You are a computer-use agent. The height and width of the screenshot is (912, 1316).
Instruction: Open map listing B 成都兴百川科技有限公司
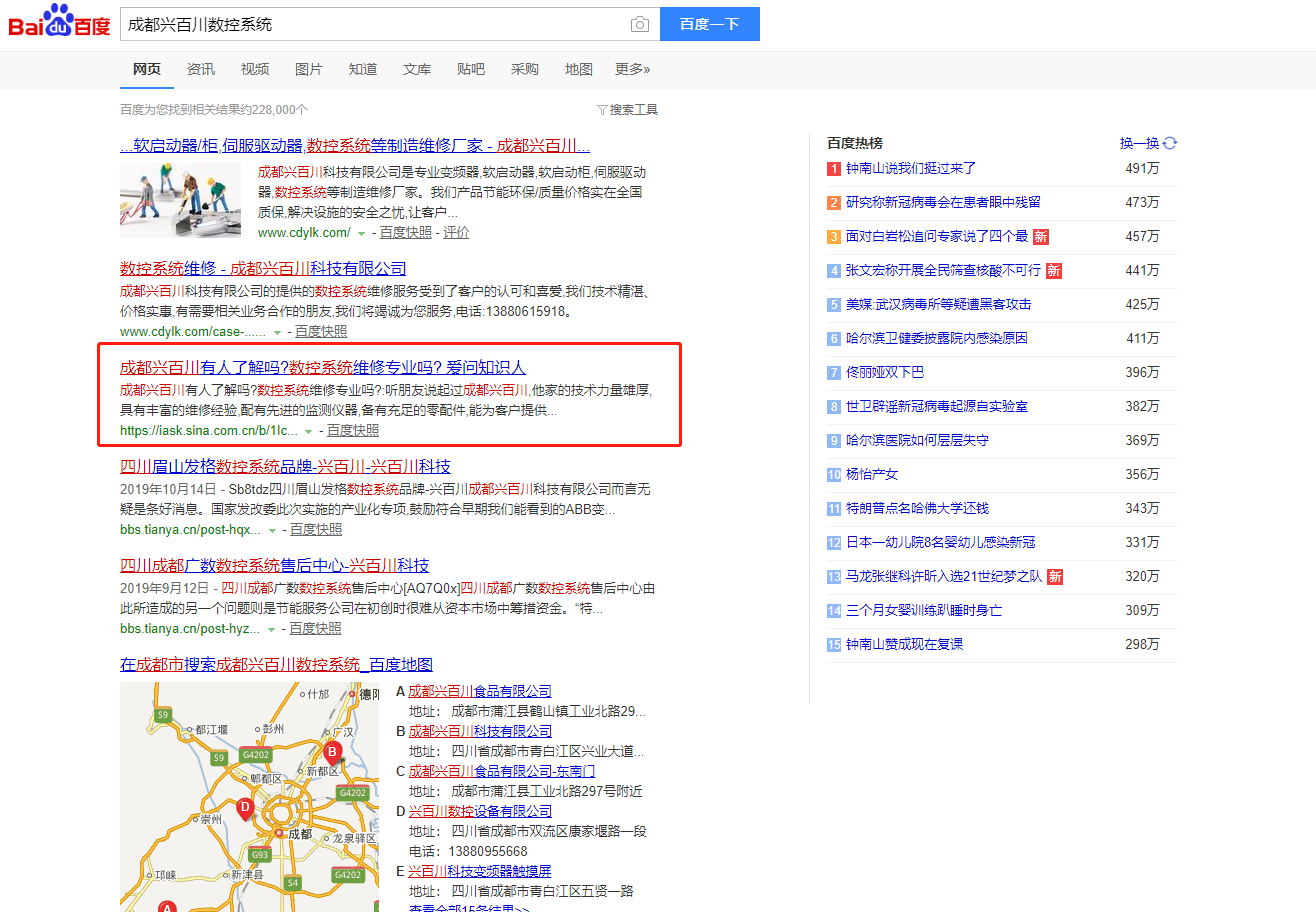tap(480, 731)
